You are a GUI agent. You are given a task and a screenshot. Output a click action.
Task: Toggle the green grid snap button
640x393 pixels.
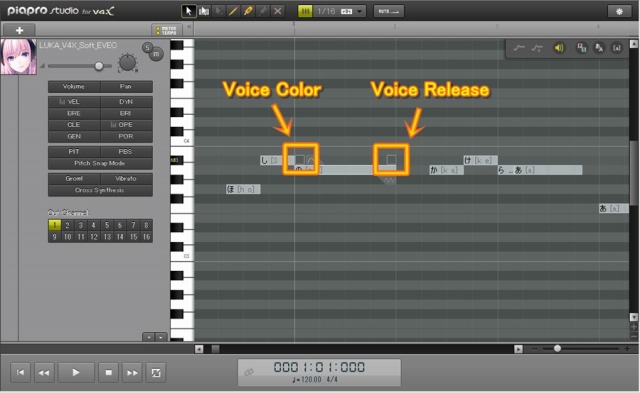click(305, 11)
